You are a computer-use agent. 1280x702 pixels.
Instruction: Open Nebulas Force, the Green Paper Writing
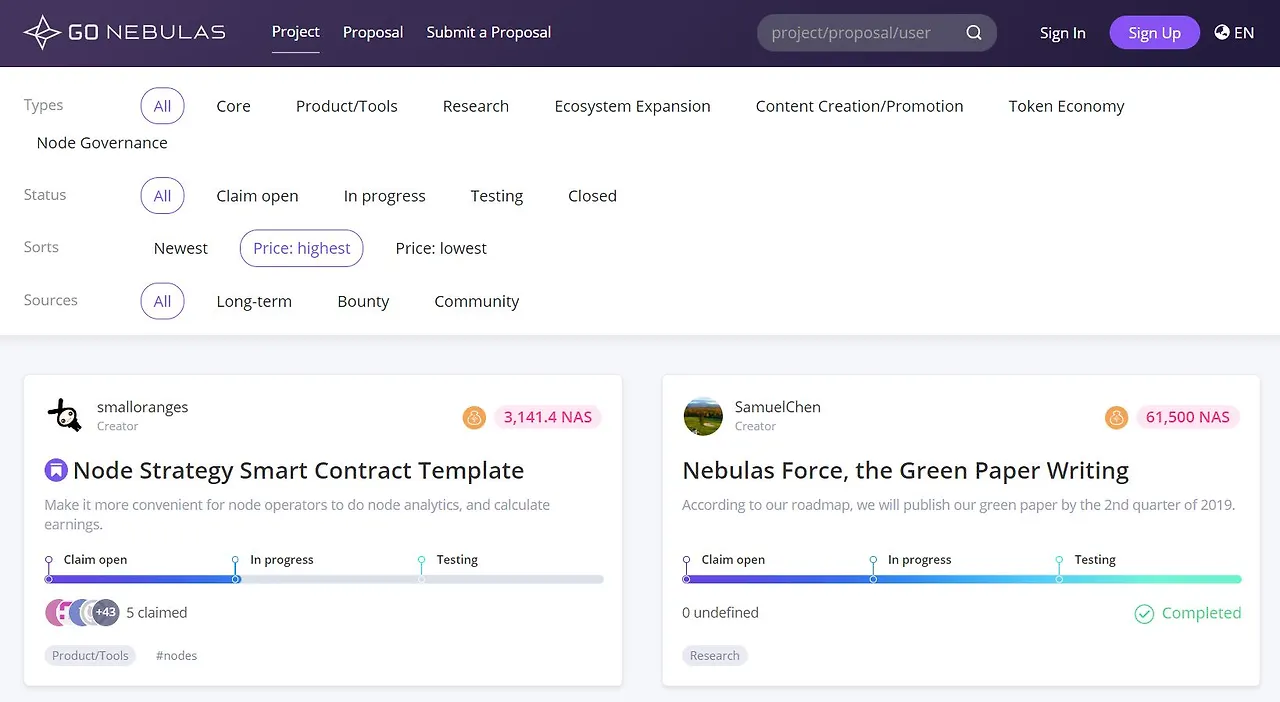click(905, 470)
